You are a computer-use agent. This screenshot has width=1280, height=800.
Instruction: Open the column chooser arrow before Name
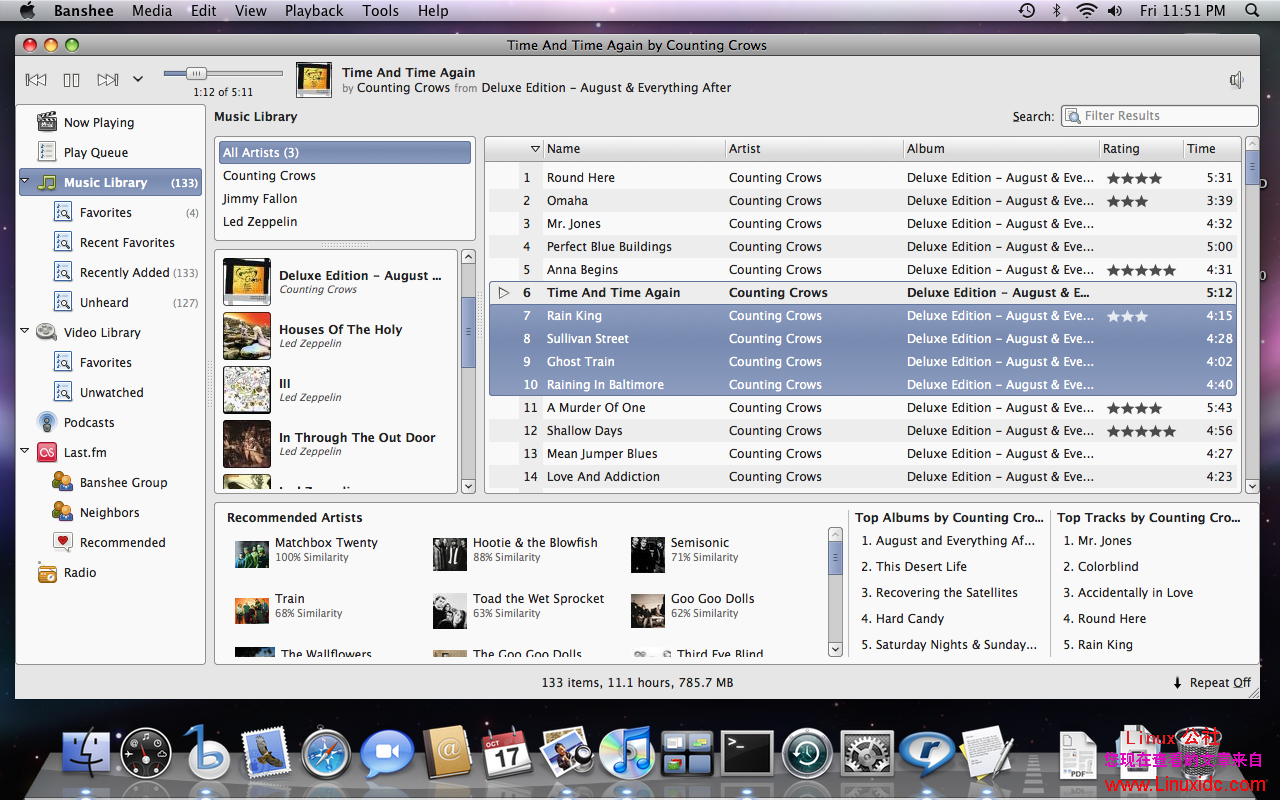click(x=535, y=149)
